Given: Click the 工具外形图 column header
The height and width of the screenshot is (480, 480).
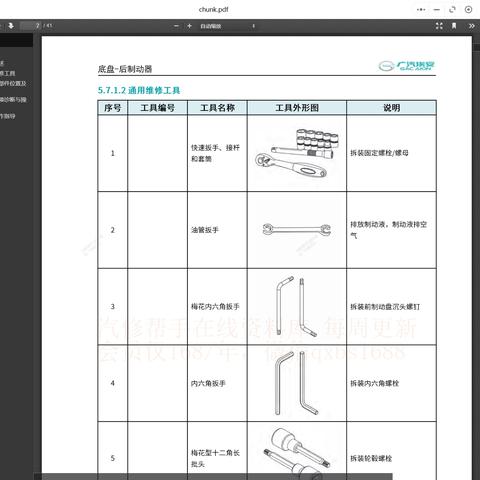Looking at the screenshot, I should (x=297, y=108).
